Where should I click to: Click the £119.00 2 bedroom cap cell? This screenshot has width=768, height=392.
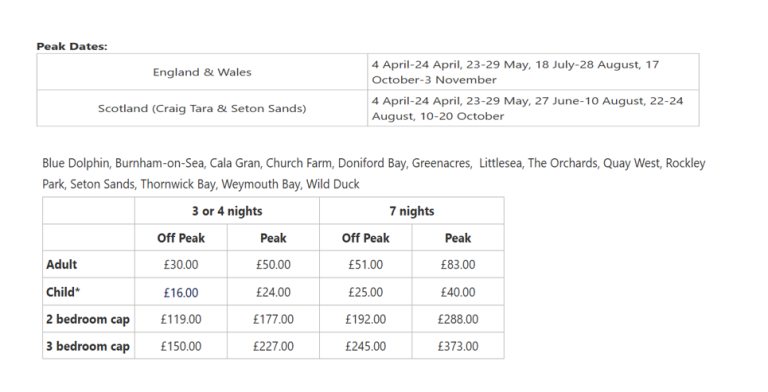click(x=181, y=319)
